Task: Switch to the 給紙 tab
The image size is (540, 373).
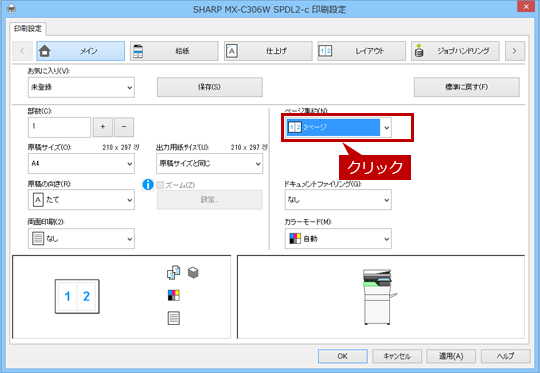Action: tap(174, 51)
